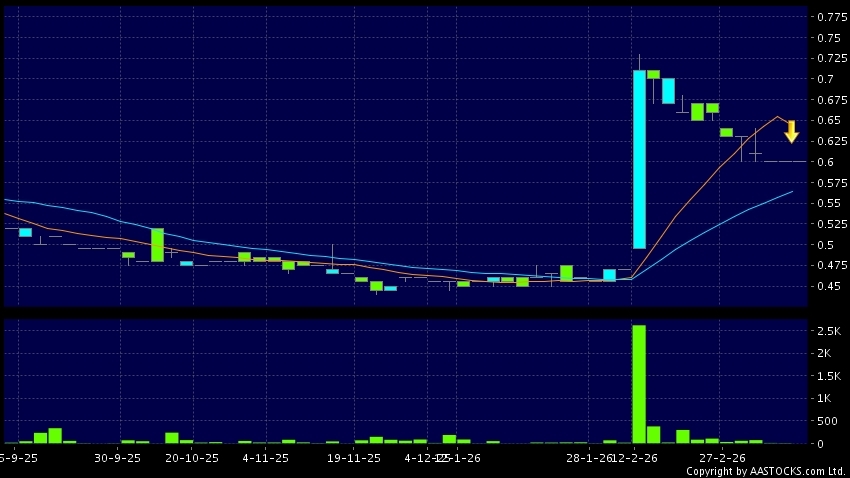This screenshot has width=850, height=478.
Task: Click the 500 volume axis label
Action: (828, 421)
